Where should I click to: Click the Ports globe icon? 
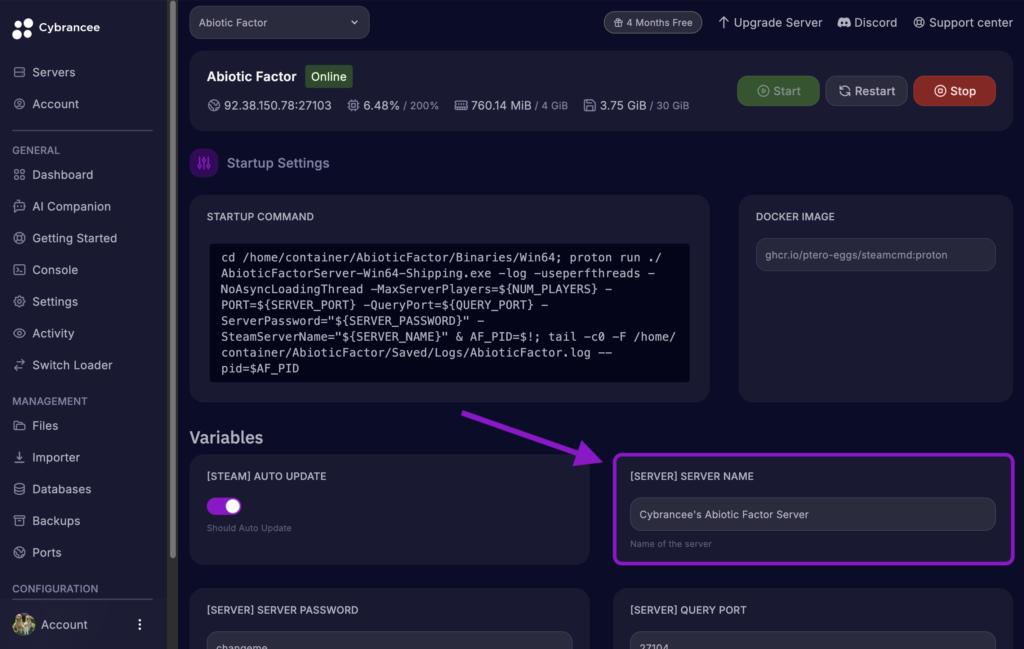(19, 552)
